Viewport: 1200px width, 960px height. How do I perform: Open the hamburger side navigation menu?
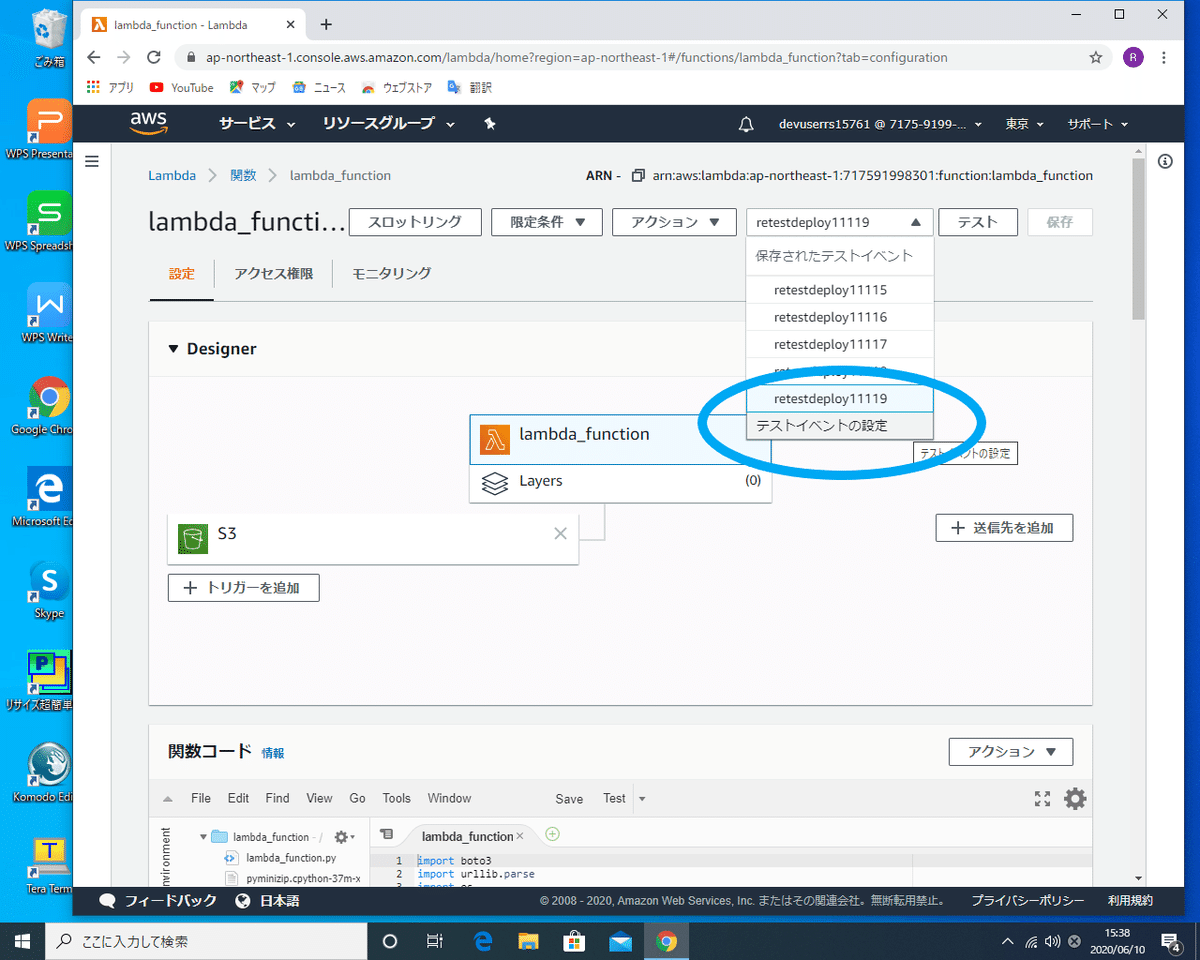92,161
